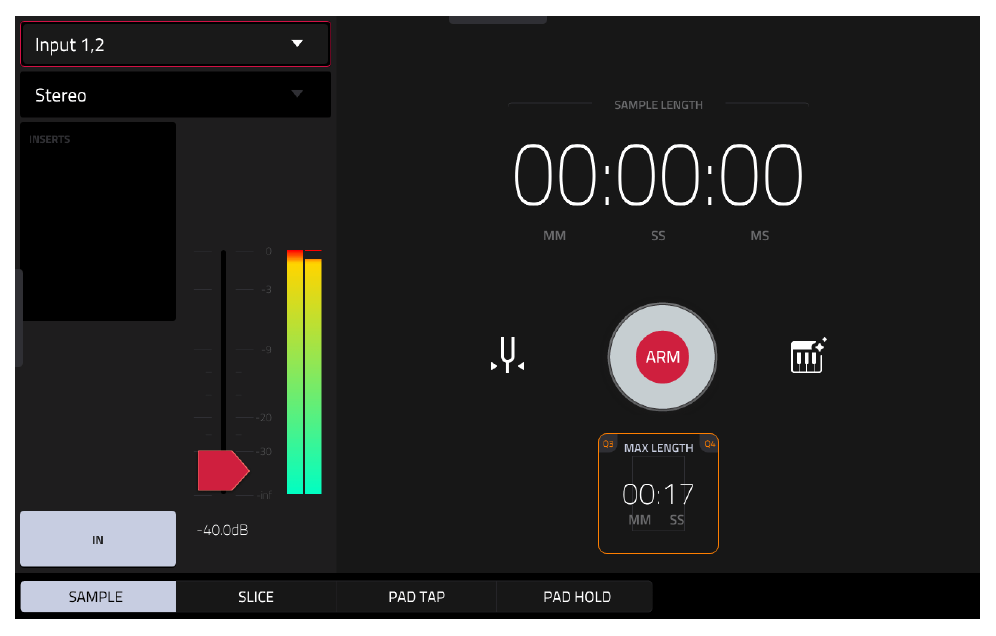Open the auto sampler keyboard icon
Image resolution: width=996 pixels, height=636 pixels.
point(808,356)
